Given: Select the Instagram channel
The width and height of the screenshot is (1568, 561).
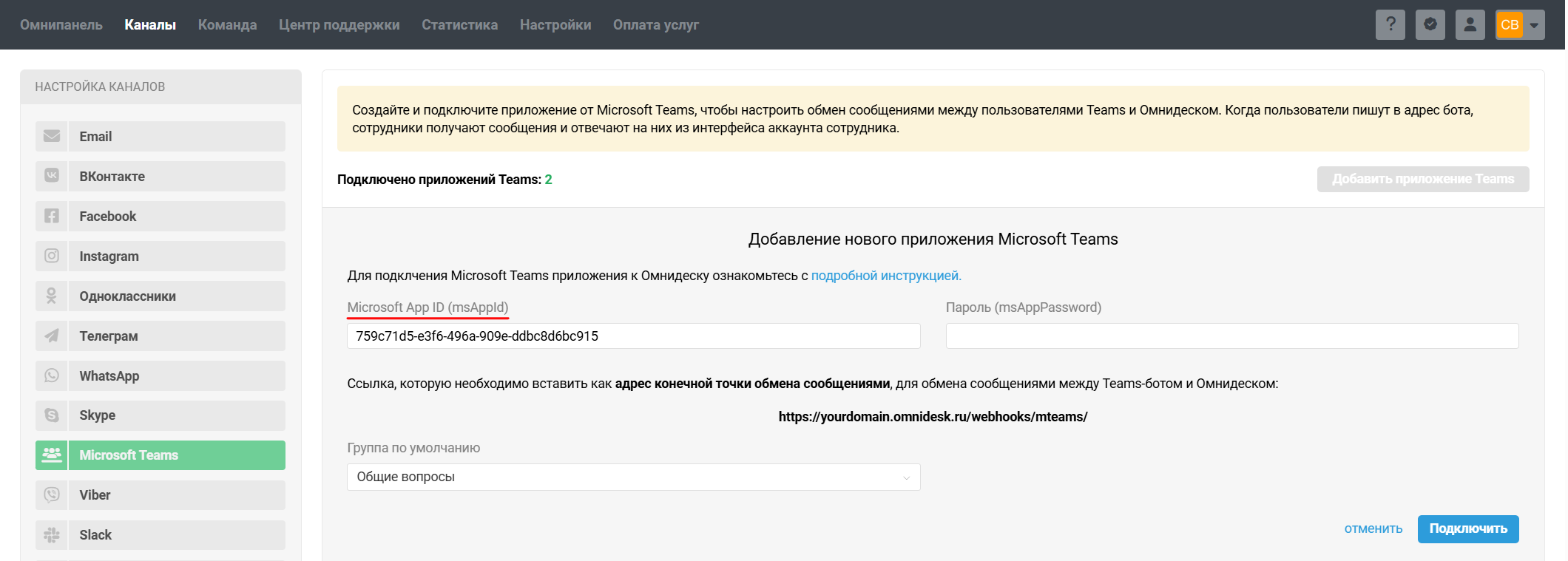Looking at the screenshot, I should (x=160, y=256).
